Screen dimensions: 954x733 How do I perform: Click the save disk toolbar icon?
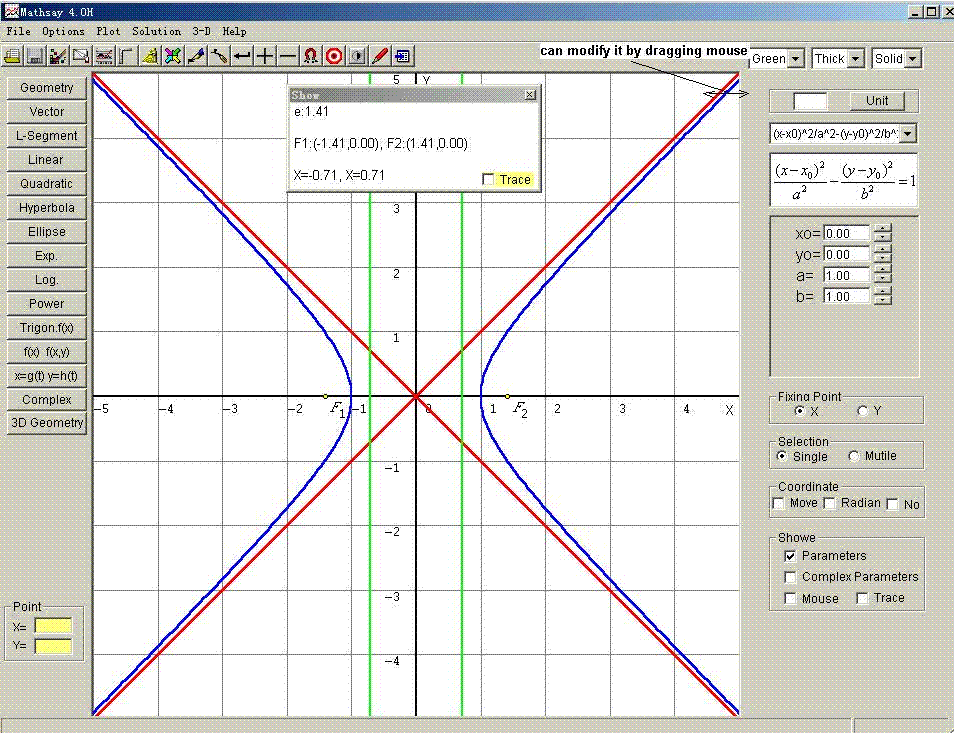coord(35,57)
